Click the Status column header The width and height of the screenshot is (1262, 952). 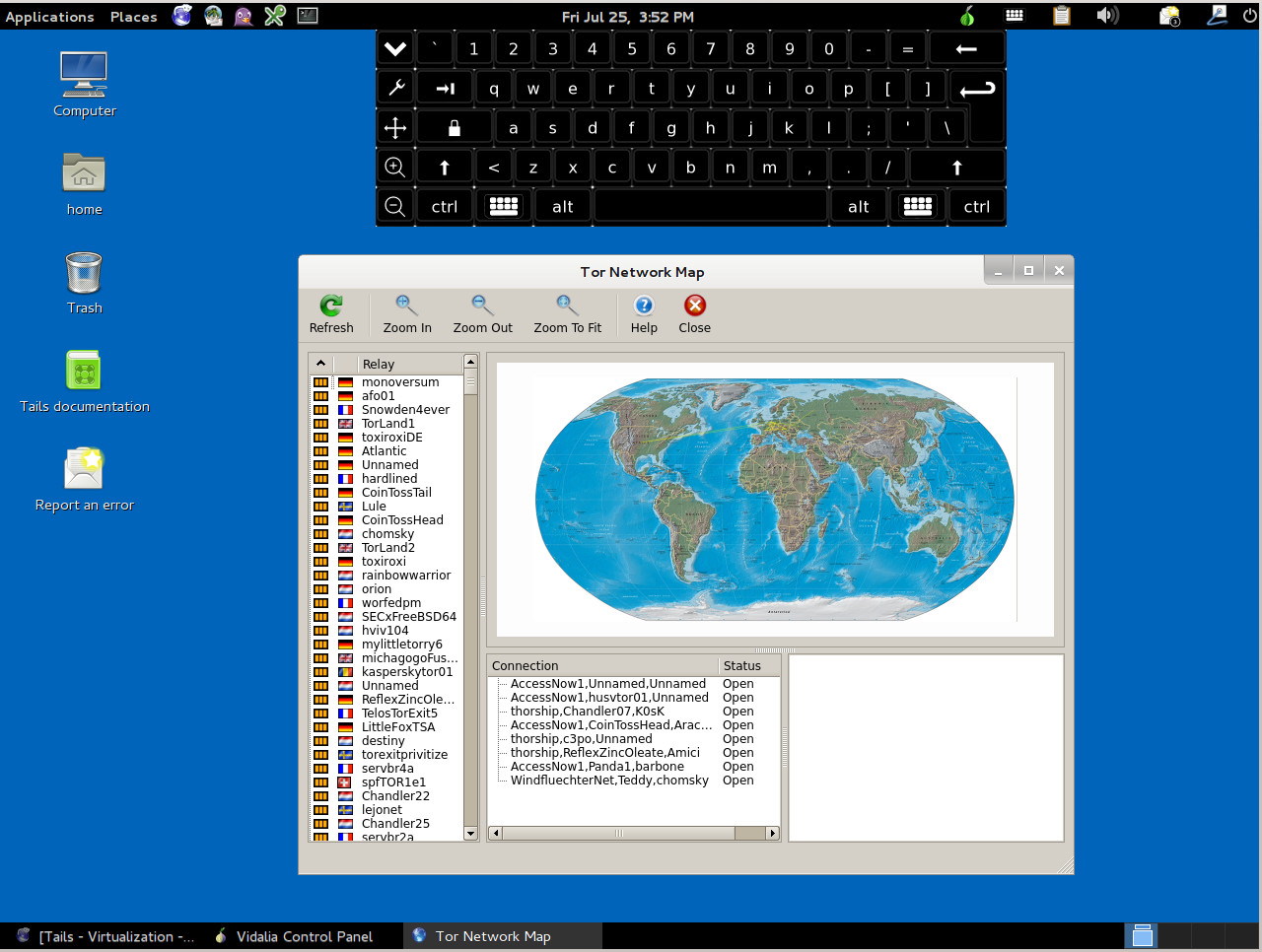749,665
